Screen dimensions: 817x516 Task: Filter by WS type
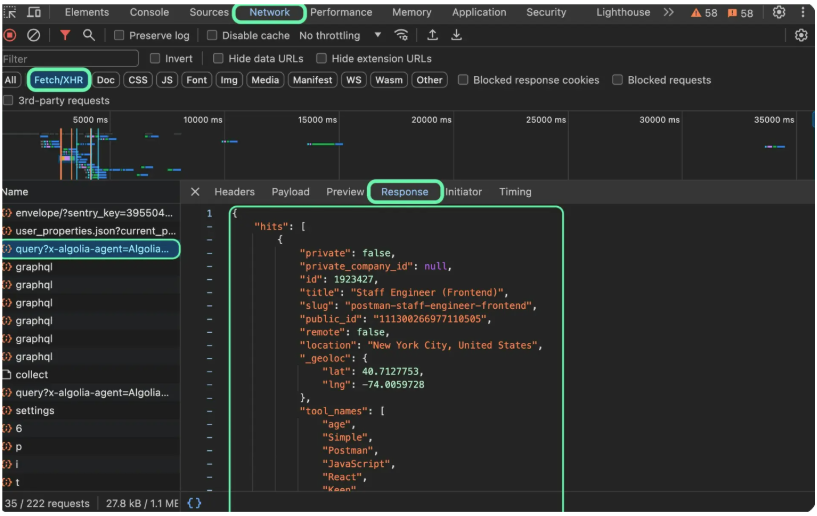(x=354, y=80)
